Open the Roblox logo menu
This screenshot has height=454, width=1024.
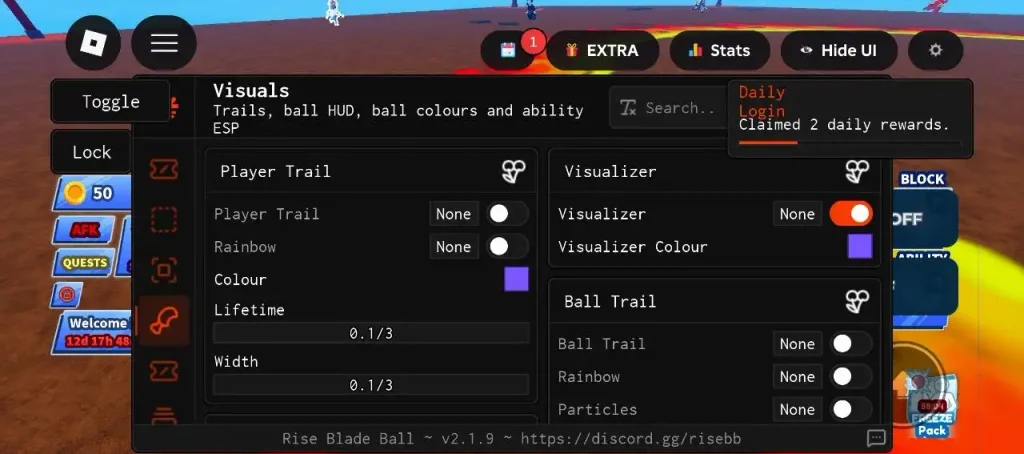[93, 43]
